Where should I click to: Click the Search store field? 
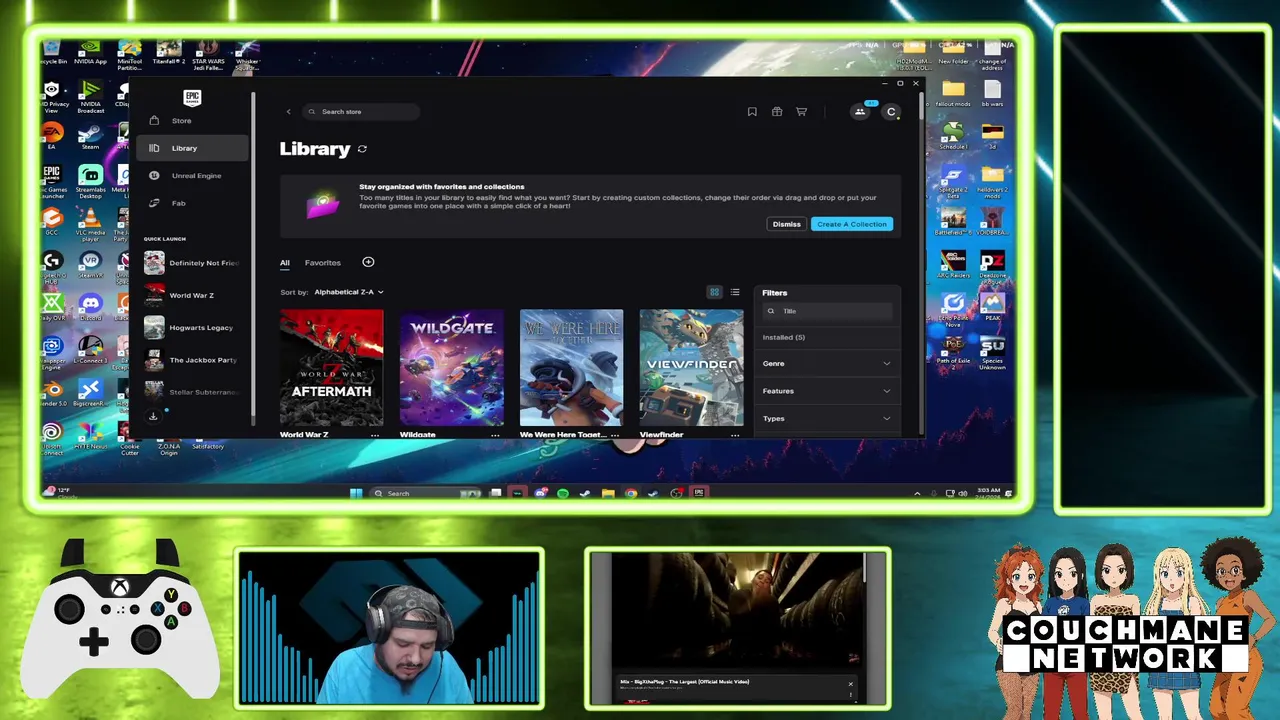click(x=361, y=112)
